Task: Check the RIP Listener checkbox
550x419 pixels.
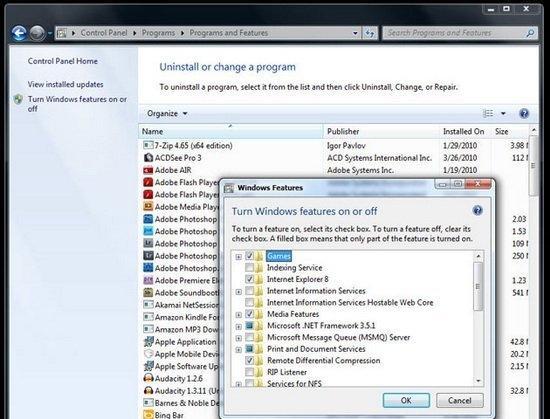Action: [x=249, y=372]
